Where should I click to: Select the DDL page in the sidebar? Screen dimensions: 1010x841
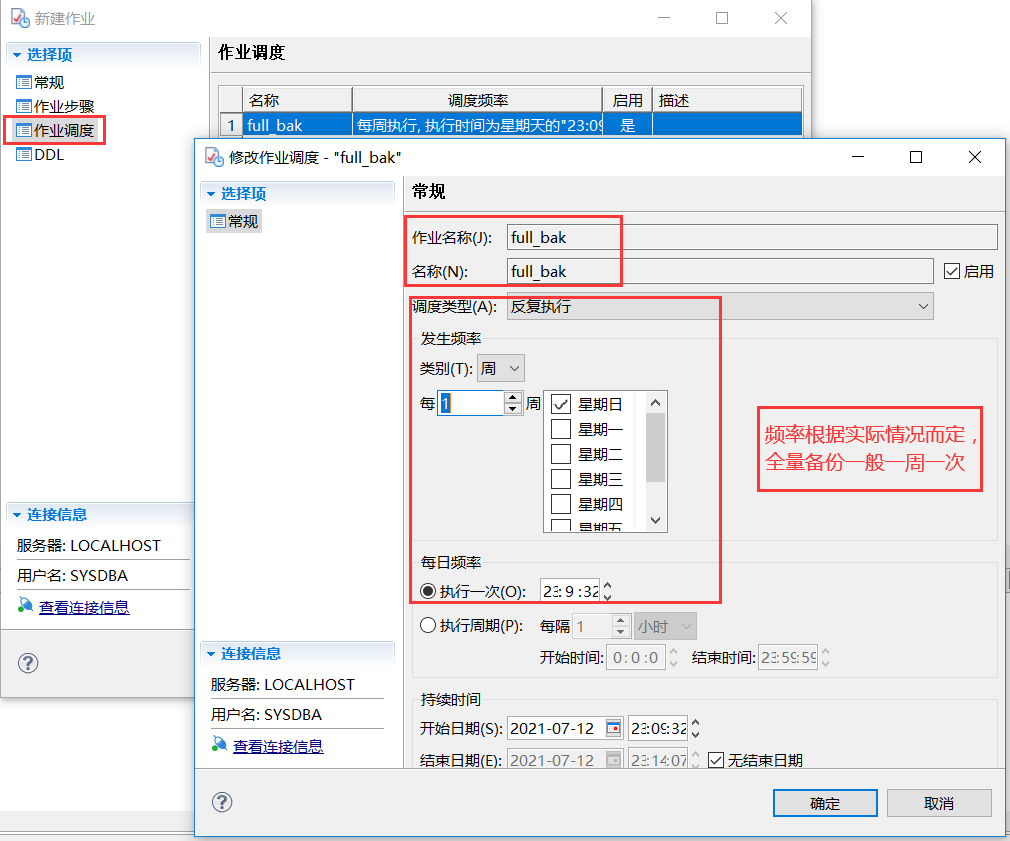click(43, 155)
